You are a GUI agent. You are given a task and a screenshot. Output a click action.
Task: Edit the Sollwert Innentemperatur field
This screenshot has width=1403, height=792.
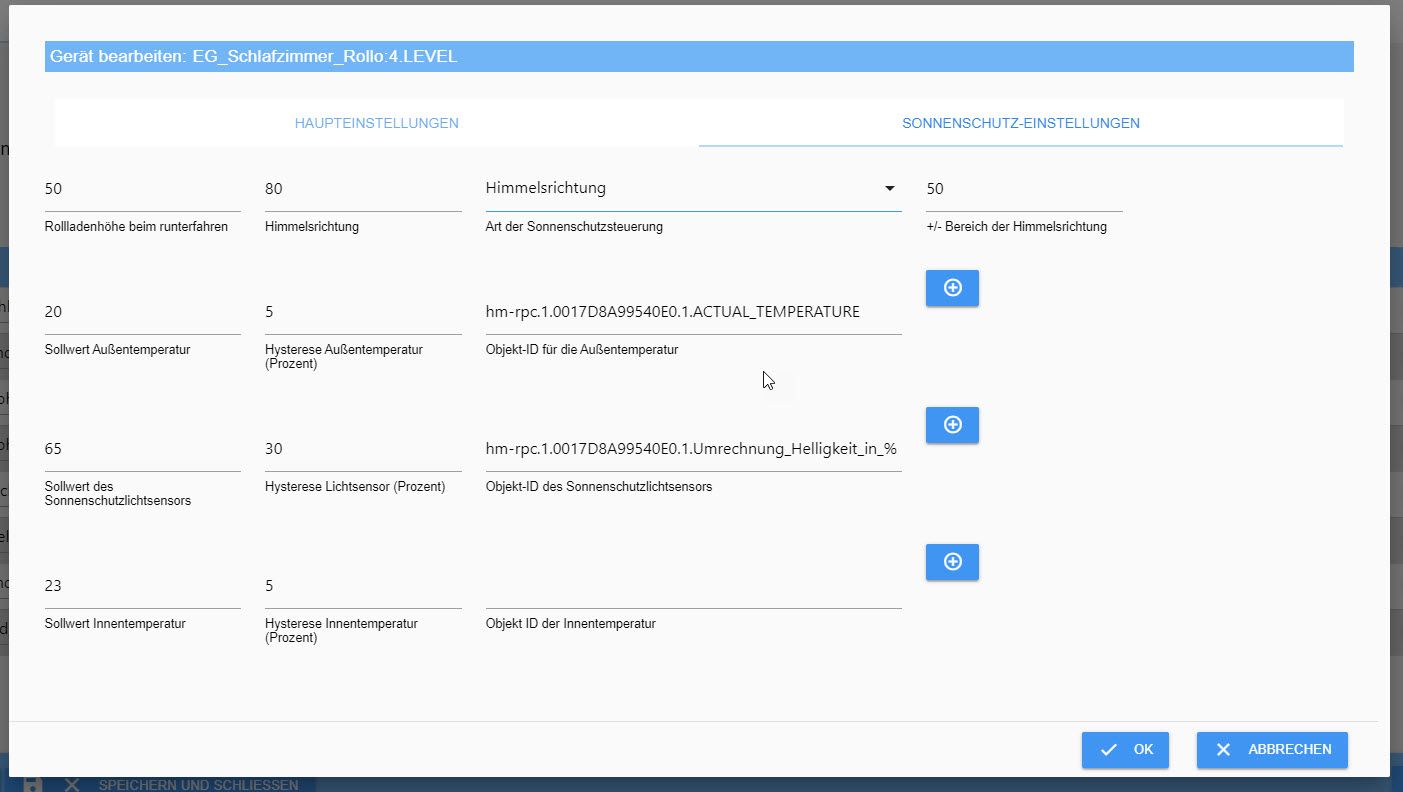(143, 587)
